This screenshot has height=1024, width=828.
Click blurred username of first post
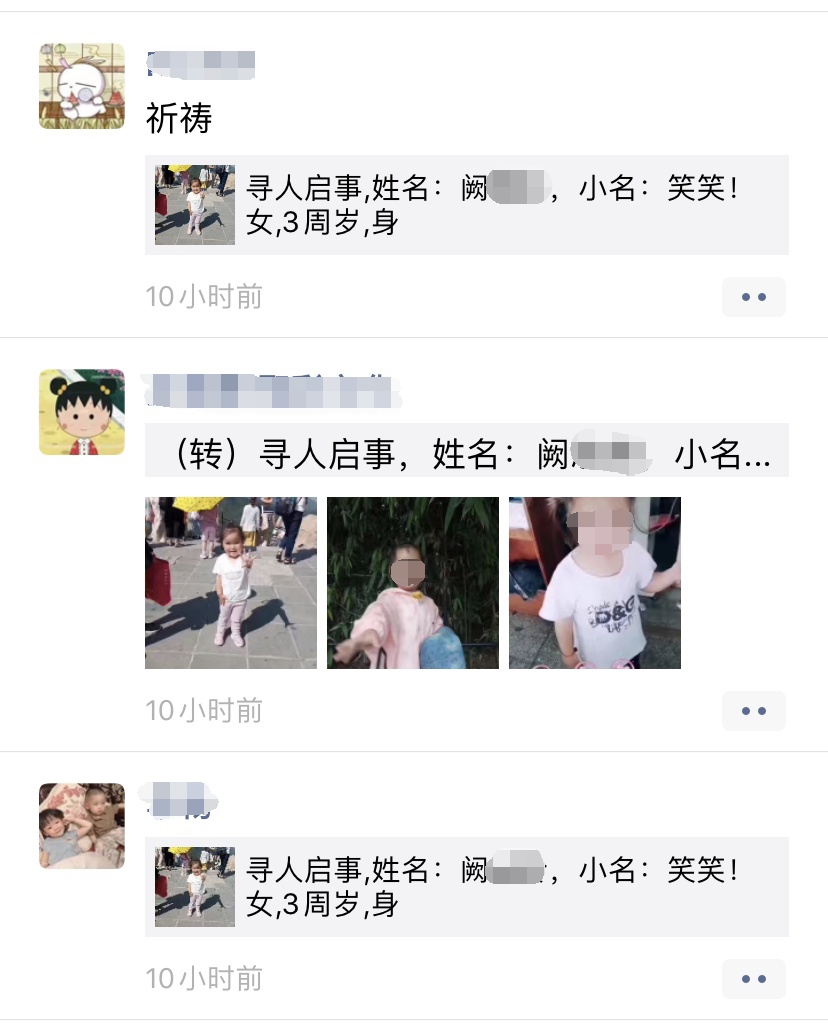pyautogui.click(x=200, y=65)
